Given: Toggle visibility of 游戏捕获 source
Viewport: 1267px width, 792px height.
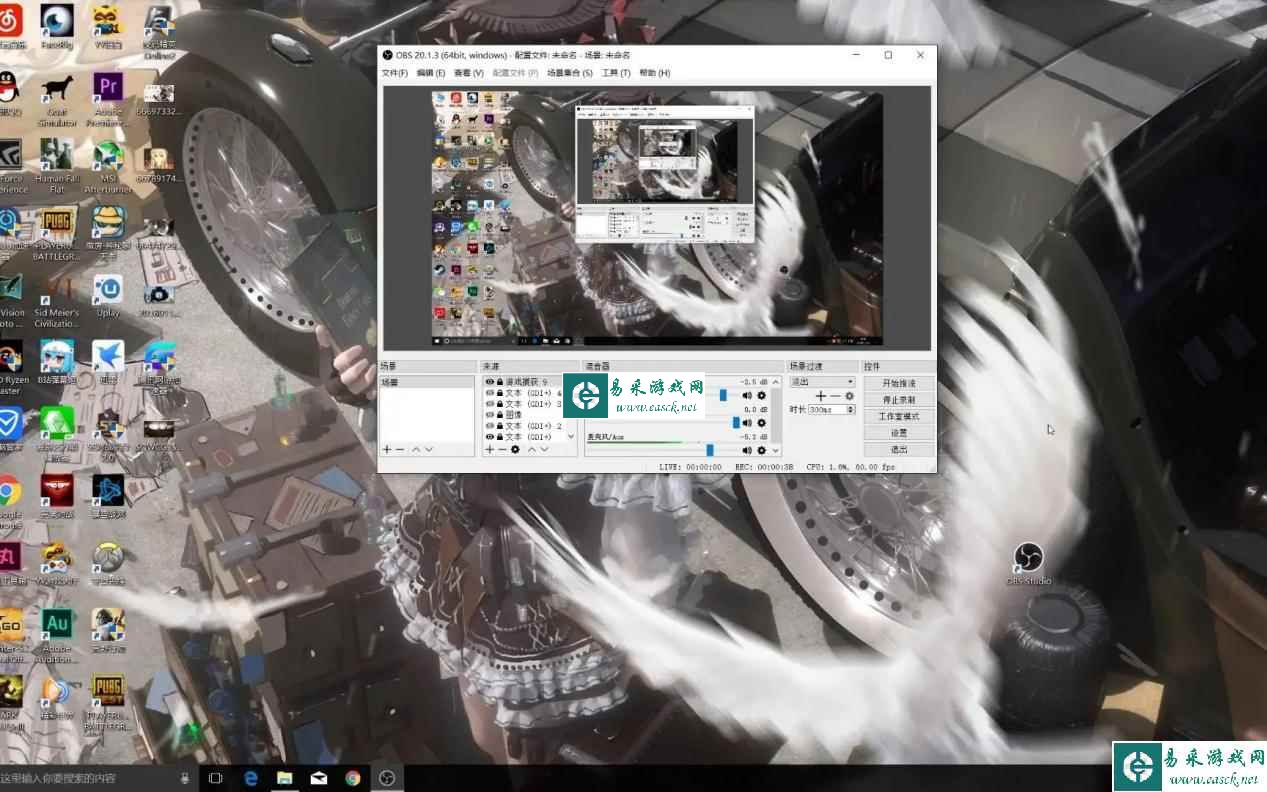Looking at the screenshot, I should coord(489,382).
